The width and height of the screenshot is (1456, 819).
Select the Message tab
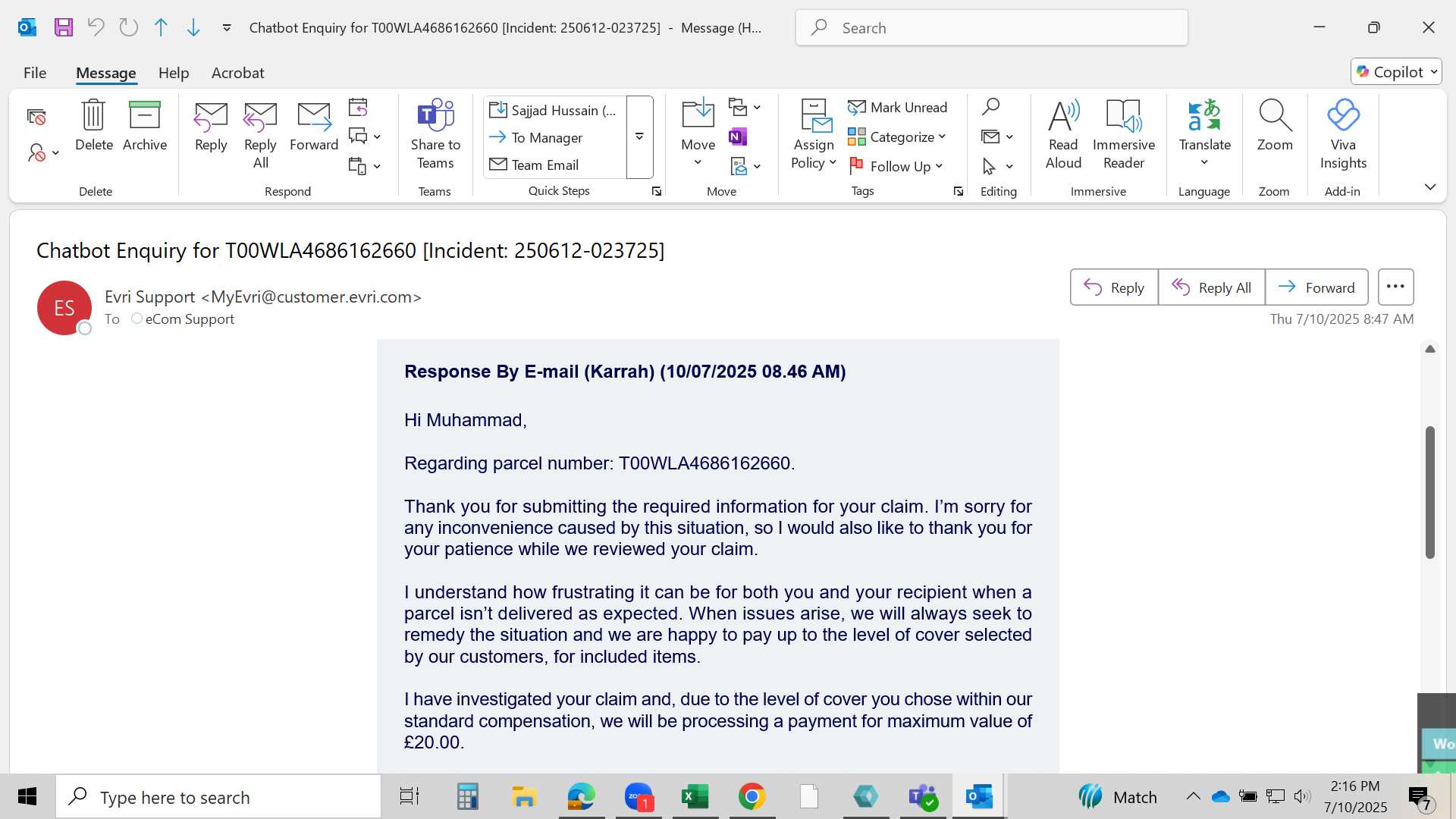tap(106, 73)
